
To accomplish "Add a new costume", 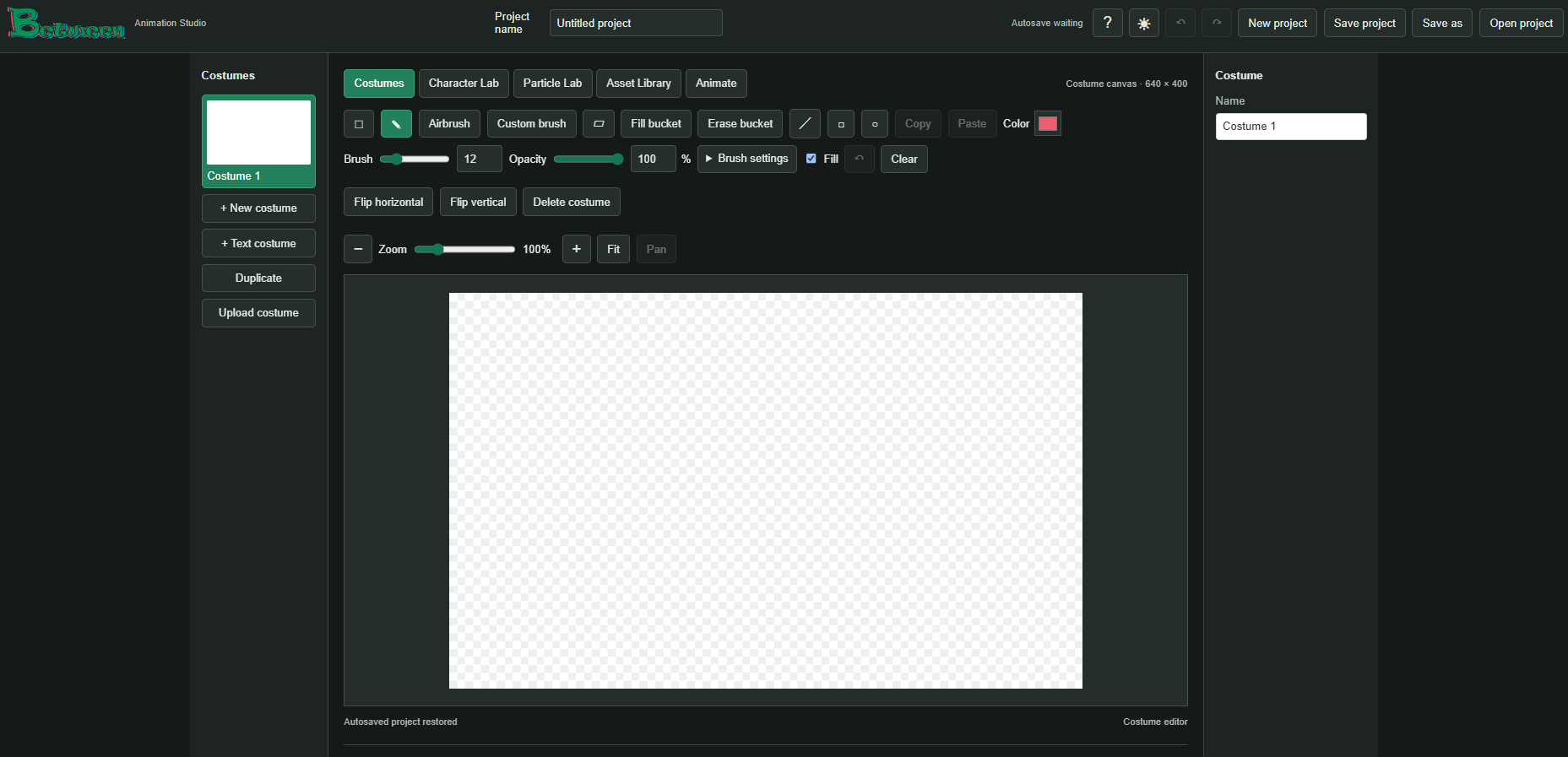I will point(258,208).
